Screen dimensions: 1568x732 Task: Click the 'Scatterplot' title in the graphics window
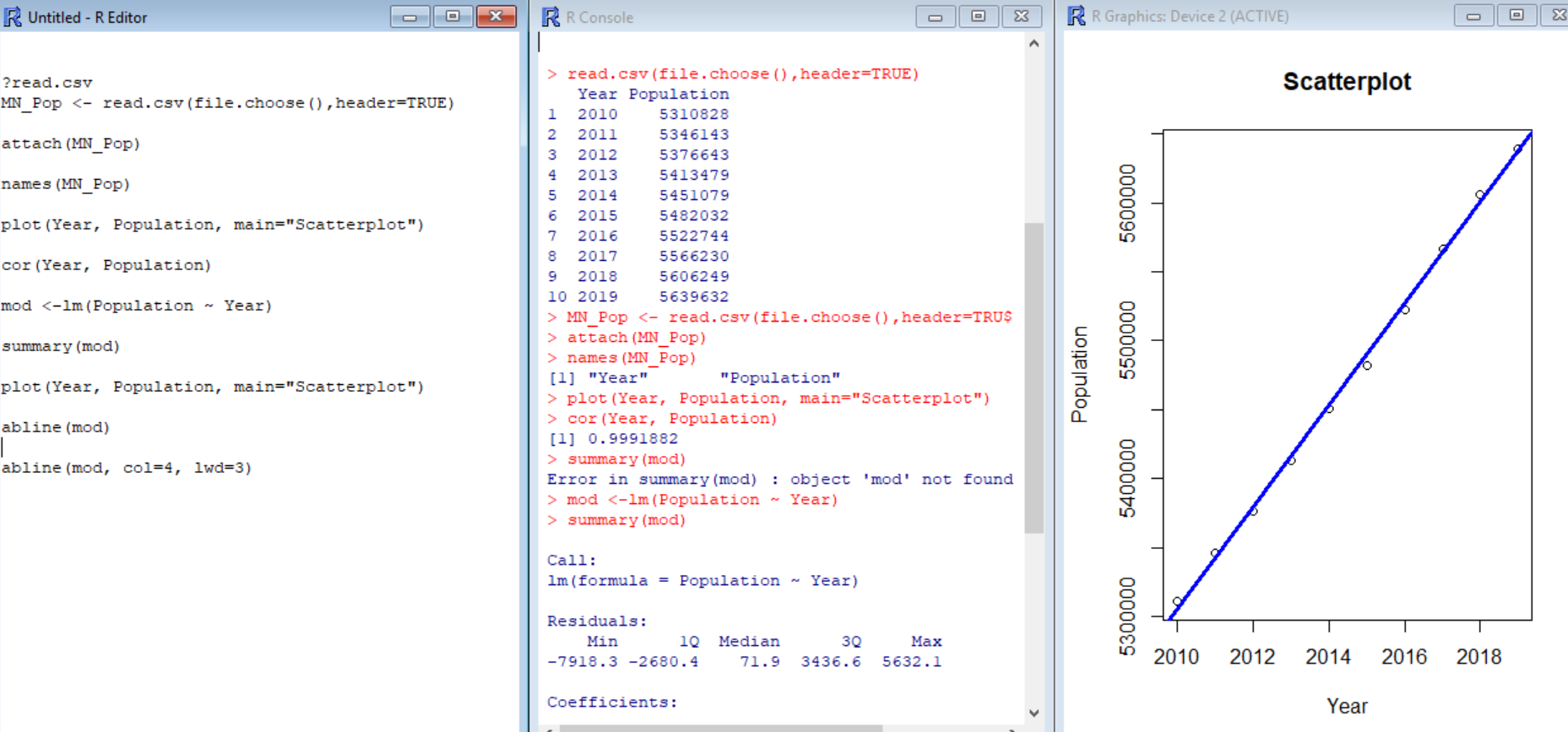pos(1347,82)
